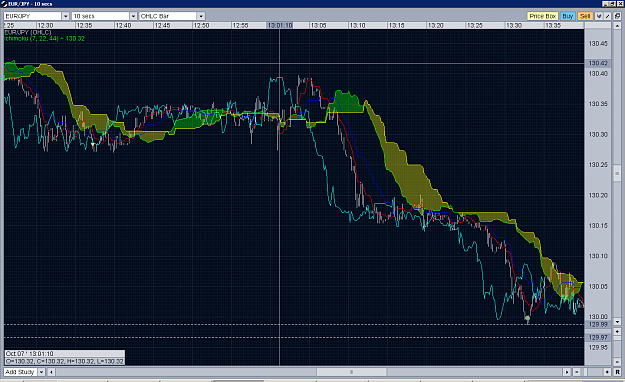Click the EUR/JPY window title icon
Screen dimensions: 625x382
click(x=4, y=4)
